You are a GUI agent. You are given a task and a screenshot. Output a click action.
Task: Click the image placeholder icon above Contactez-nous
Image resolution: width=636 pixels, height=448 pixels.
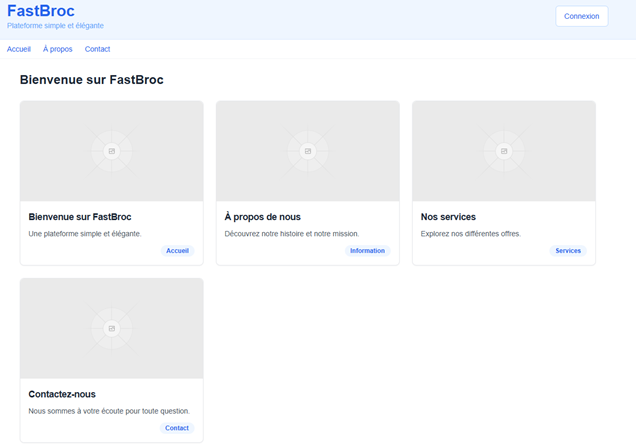112,328
